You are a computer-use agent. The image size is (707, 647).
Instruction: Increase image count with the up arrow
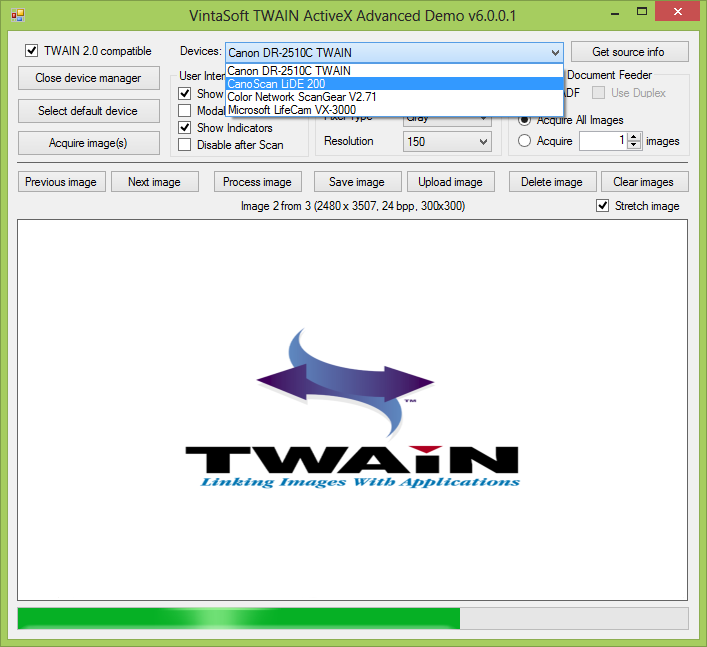coord(634,137)
